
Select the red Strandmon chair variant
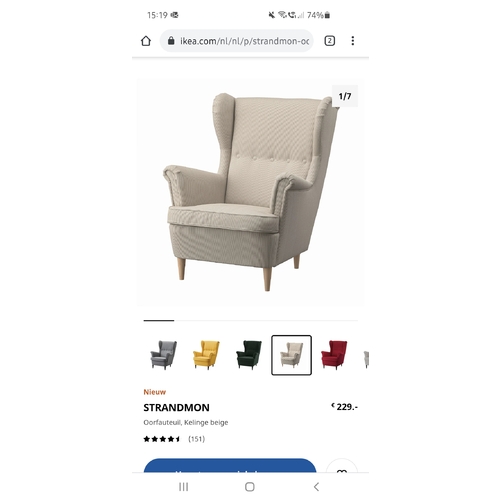[334, 355]
